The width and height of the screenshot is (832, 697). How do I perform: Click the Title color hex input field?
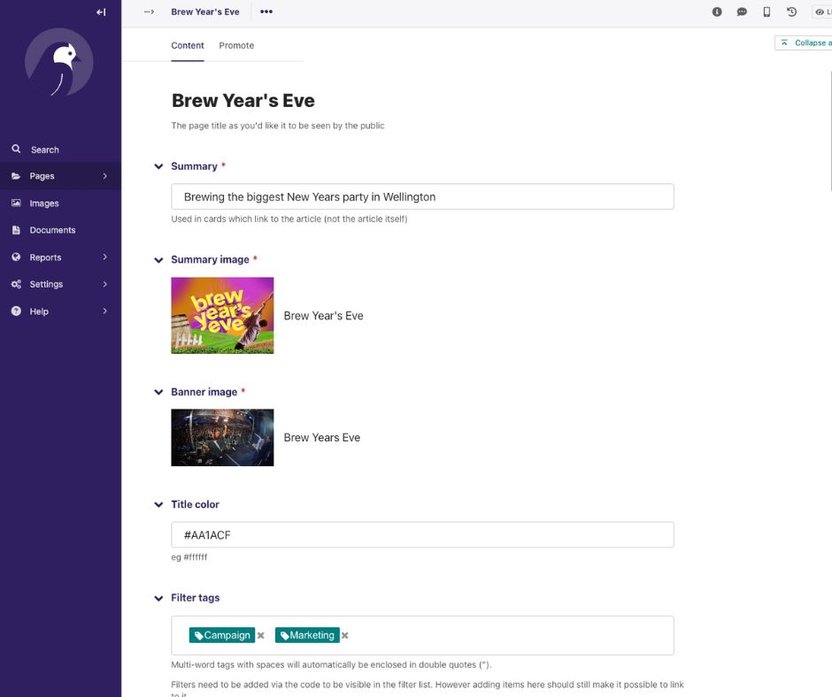coord(422,535)
